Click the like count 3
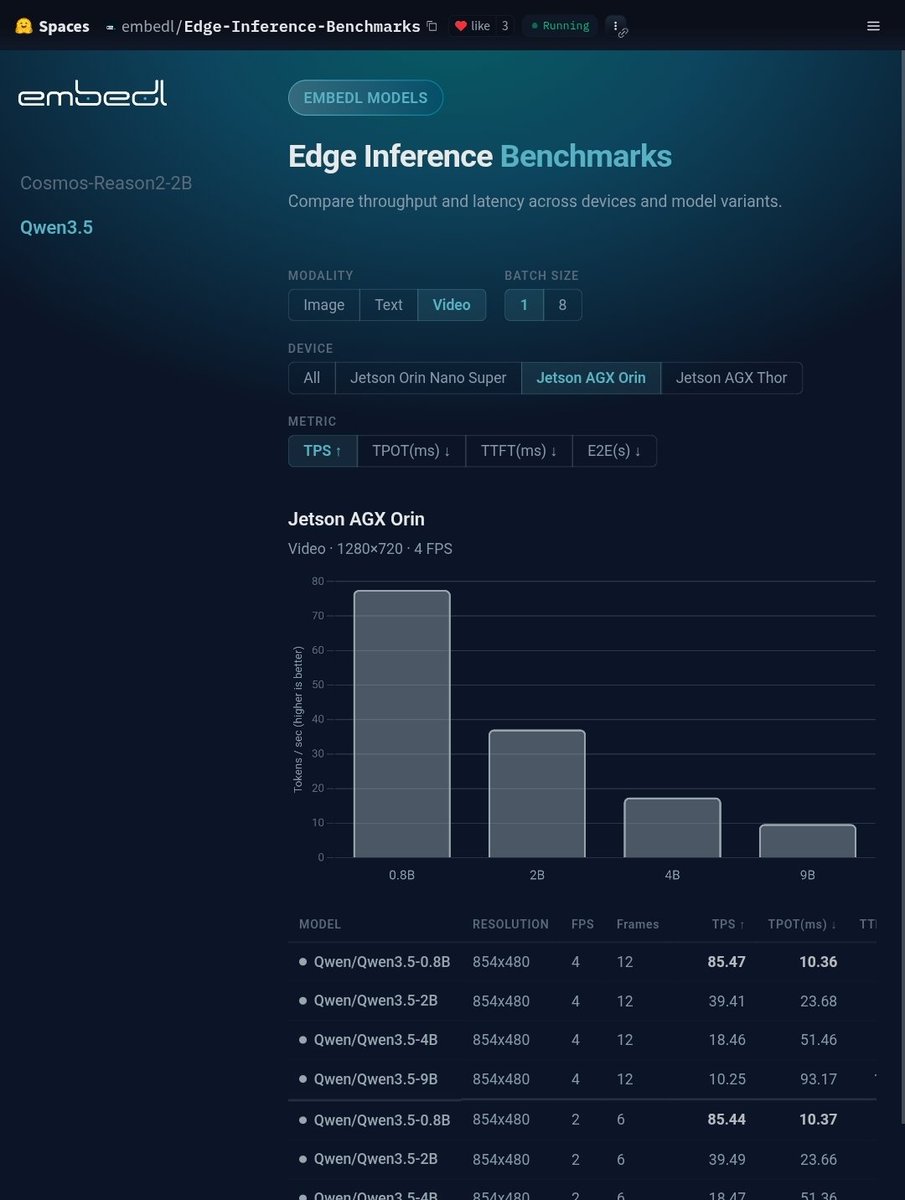Viewport: 905px width, 1200px height. tap(505, 26)
